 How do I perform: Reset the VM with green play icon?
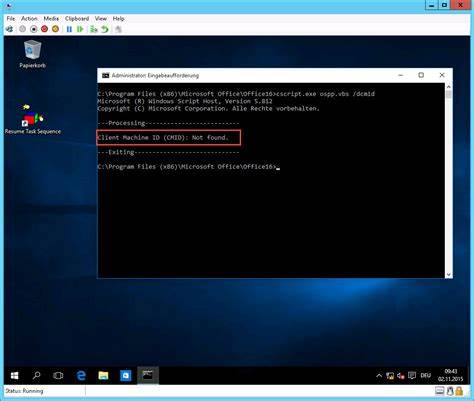tap(80, 29)
